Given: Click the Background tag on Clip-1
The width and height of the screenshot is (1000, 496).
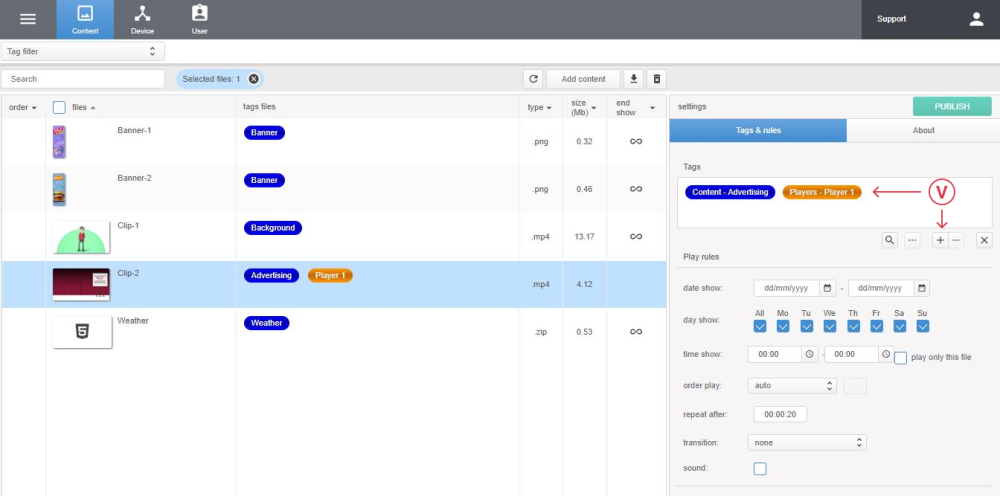Looking at the screenshot, I should pos(273,228).
